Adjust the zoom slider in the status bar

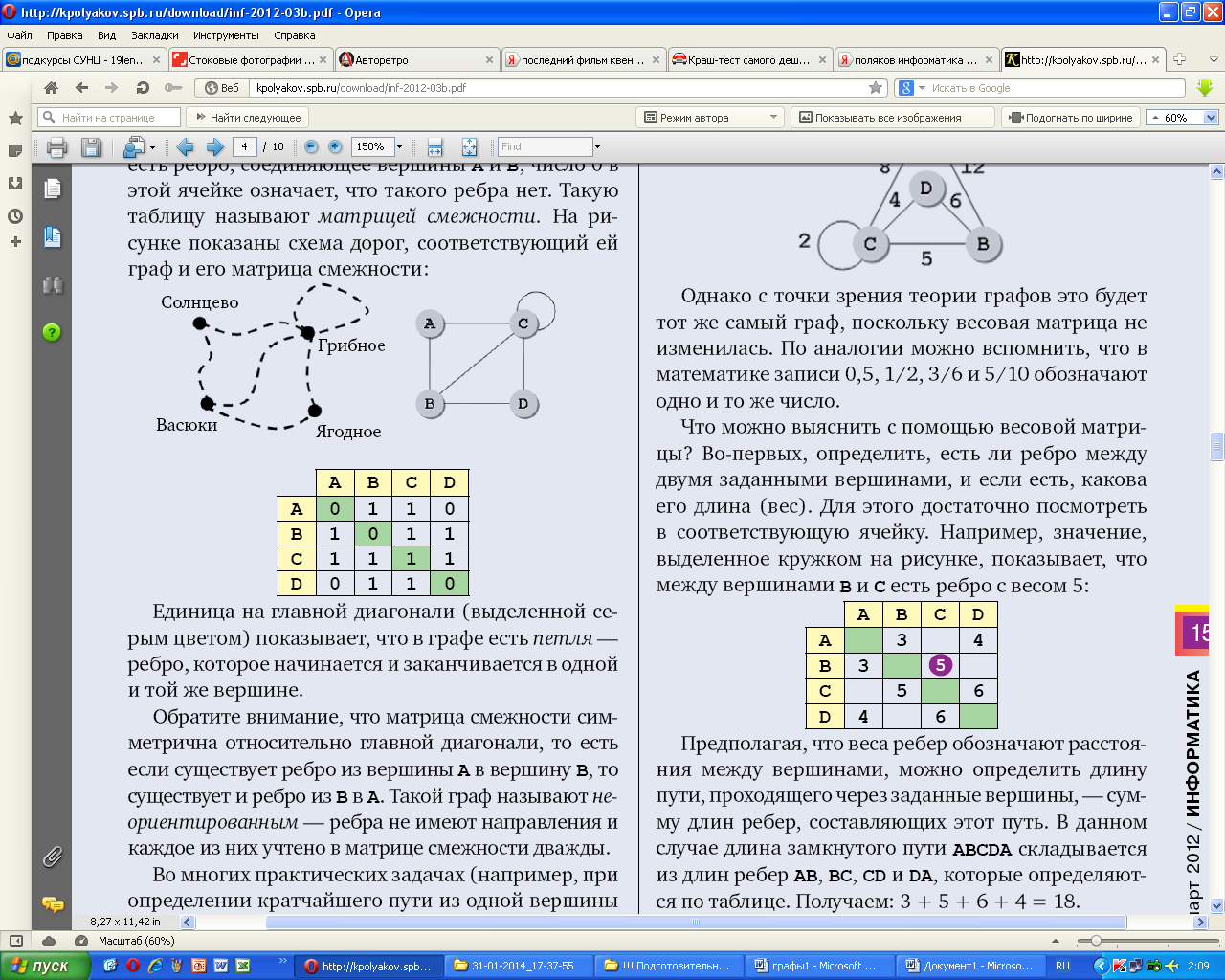(x=1095, y=941)
